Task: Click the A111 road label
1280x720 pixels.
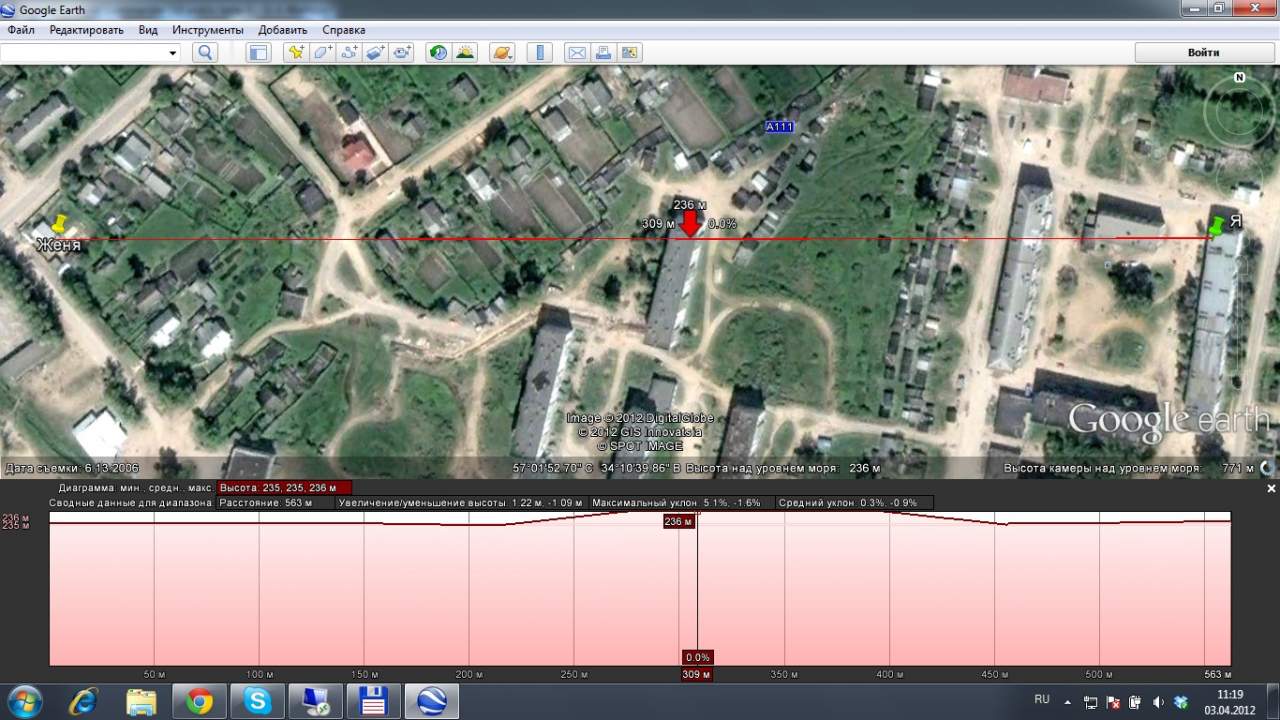Action: click(x=778, y=127)
